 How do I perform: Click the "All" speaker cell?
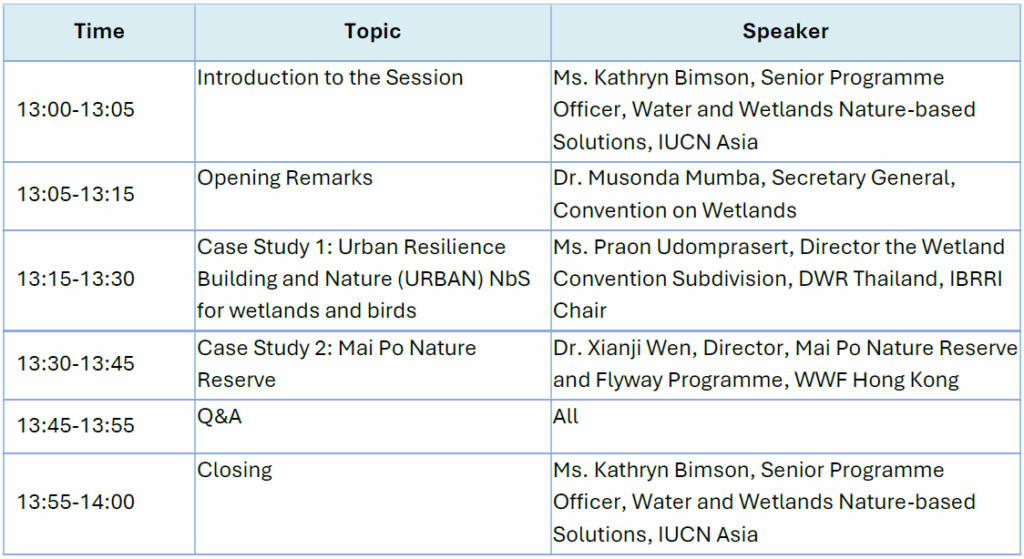click(x=566, y=417)
